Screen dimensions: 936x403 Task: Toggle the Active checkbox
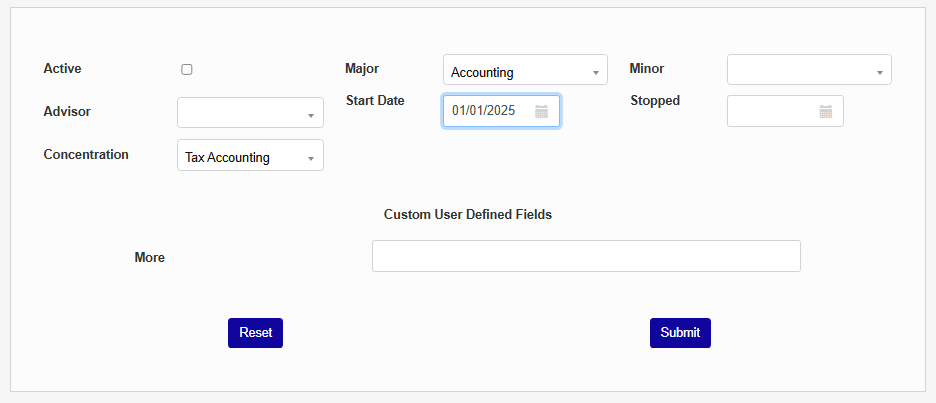(187, 69)
